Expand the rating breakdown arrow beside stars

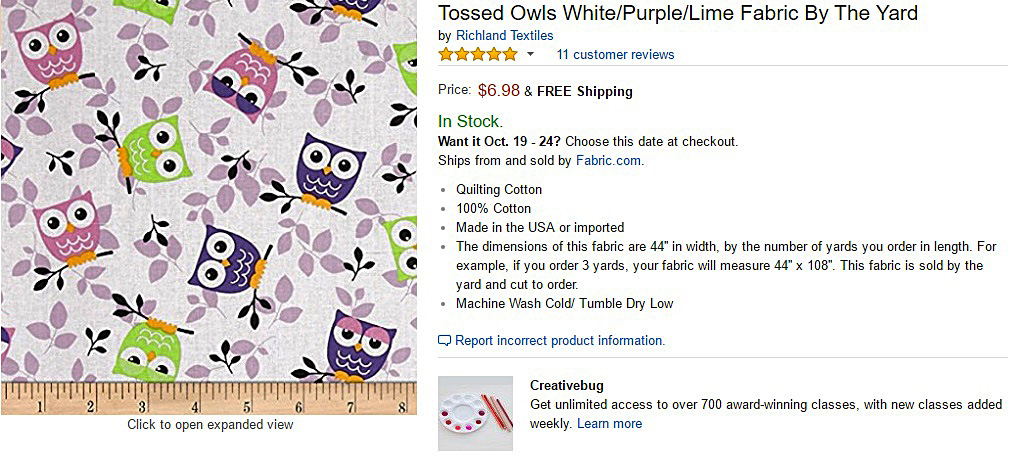530,54
